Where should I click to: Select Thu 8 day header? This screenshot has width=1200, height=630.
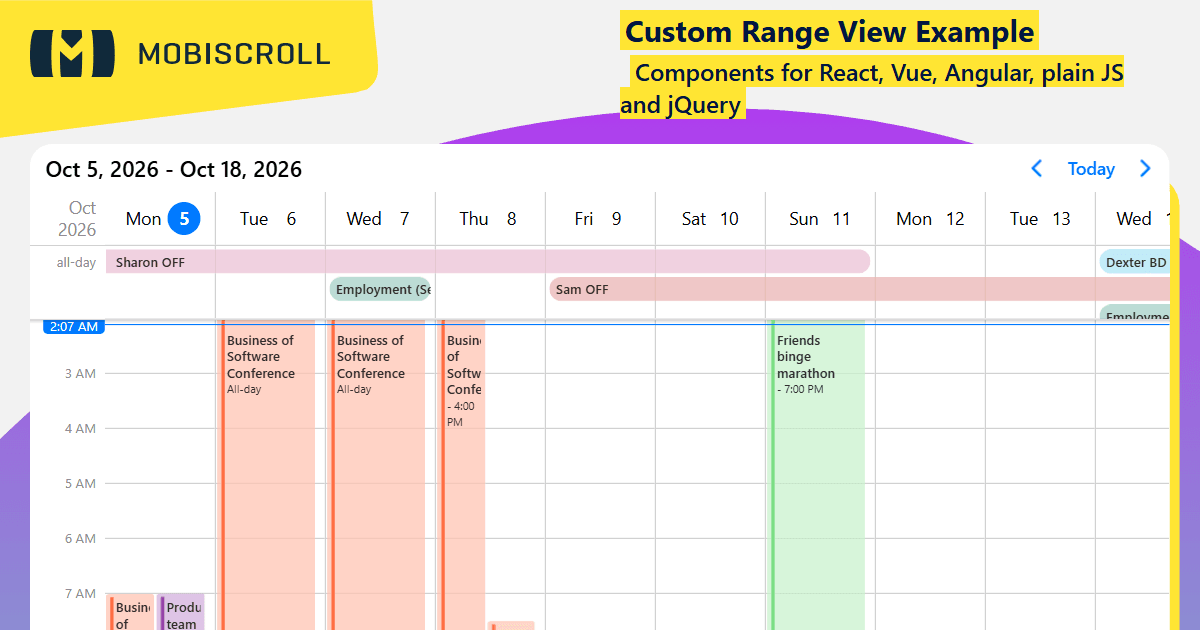point(490,219)
